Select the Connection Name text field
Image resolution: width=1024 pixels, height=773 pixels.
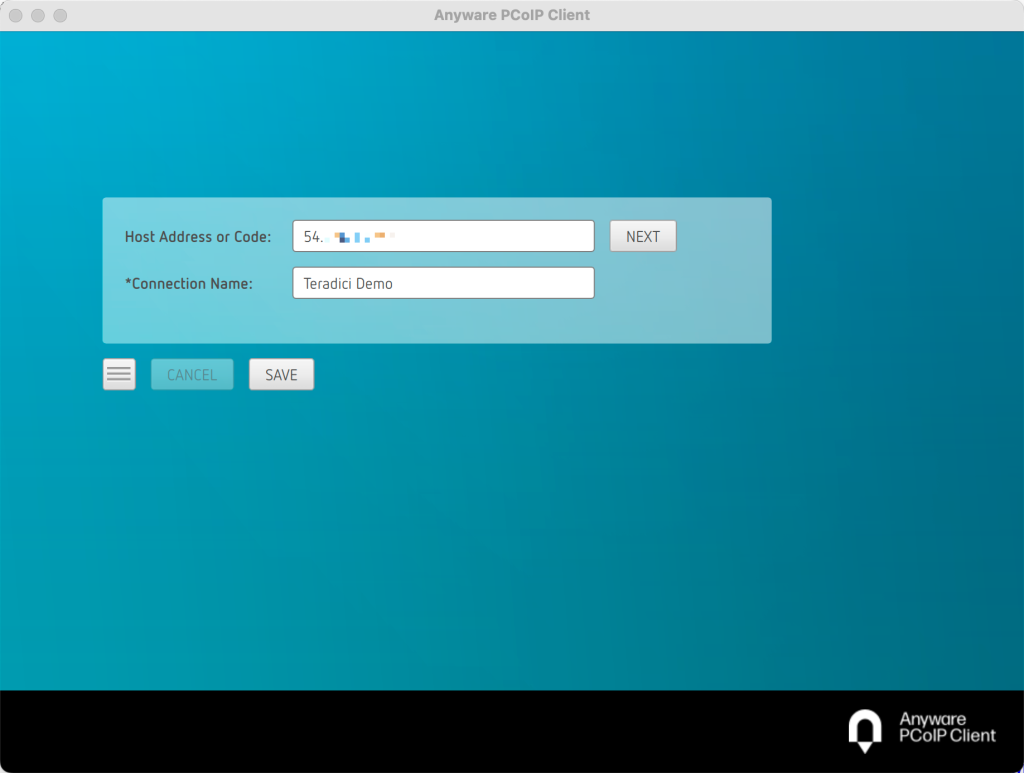pos(443,283)
